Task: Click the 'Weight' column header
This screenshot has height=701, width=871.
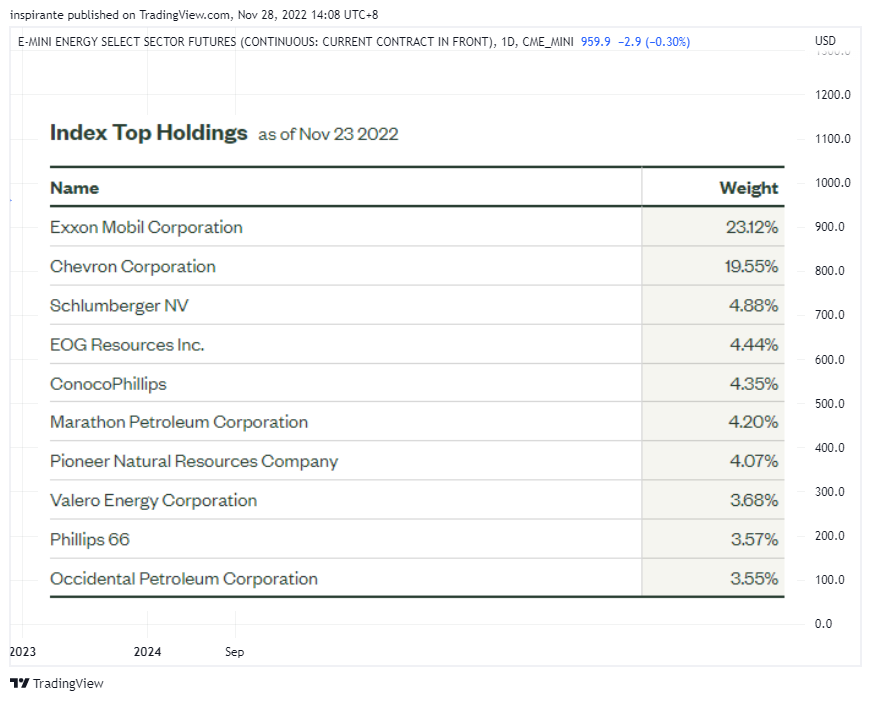Action: click(748, 188)
